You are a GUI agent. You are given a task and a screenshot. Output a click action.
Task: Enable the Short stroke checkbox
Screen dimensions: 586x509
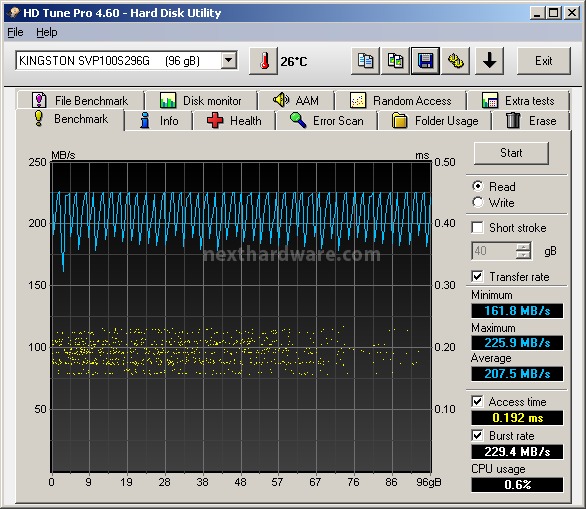[x=477, y=227]
